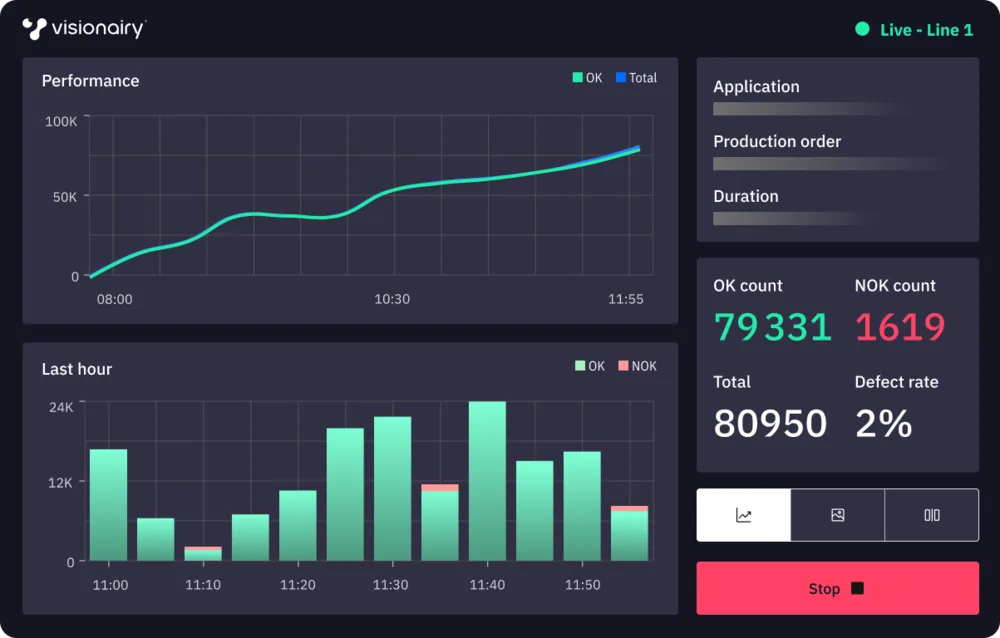Click the 100K y-axis label
Image resolution: width=1000 pixels, height=638 pixels.
point(61,121)
